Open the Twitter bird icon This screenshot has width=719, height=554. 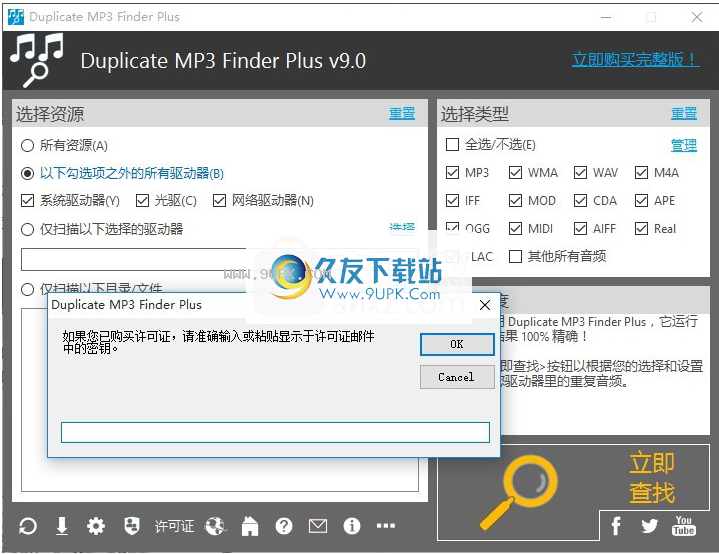[650, 526]
